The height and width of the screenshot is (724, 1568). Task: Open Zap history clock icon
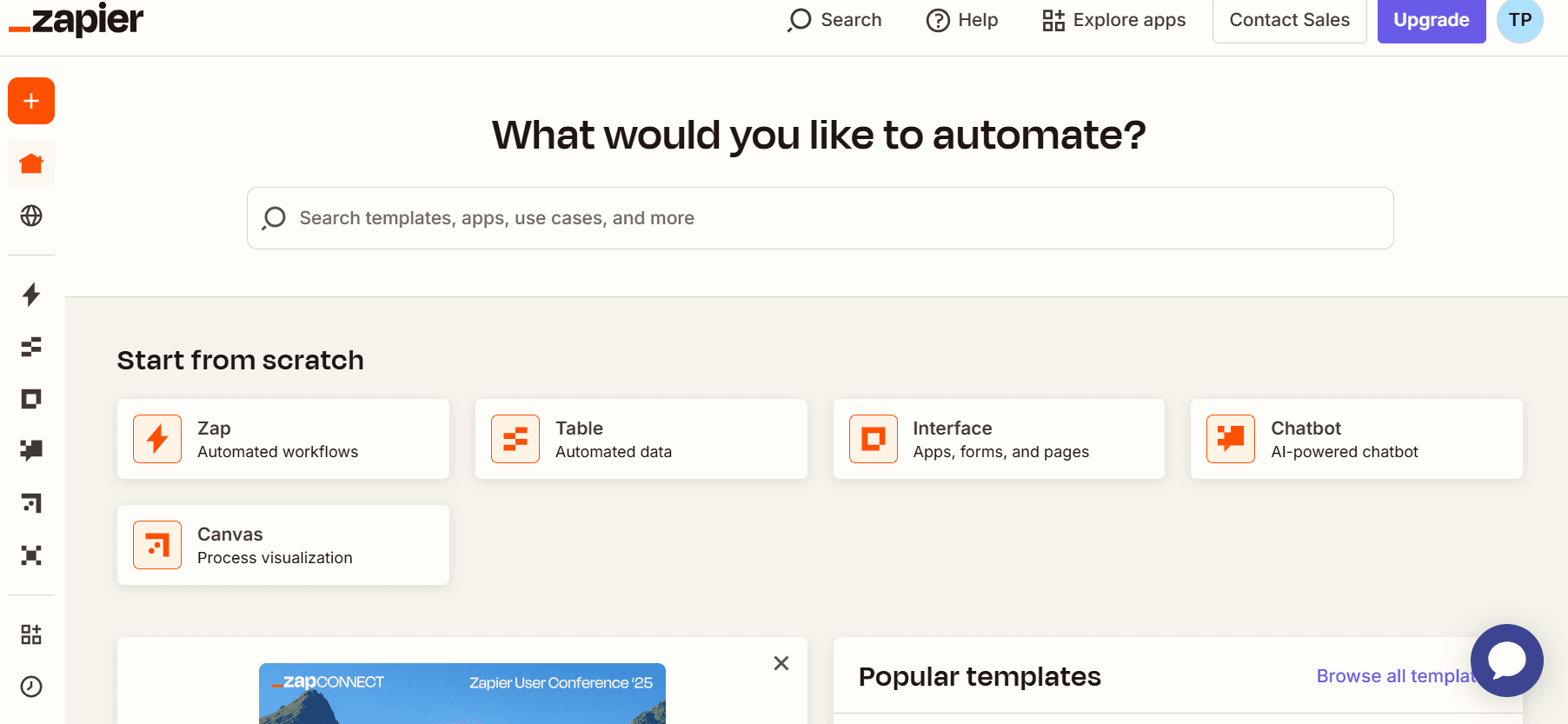point(31,687)
